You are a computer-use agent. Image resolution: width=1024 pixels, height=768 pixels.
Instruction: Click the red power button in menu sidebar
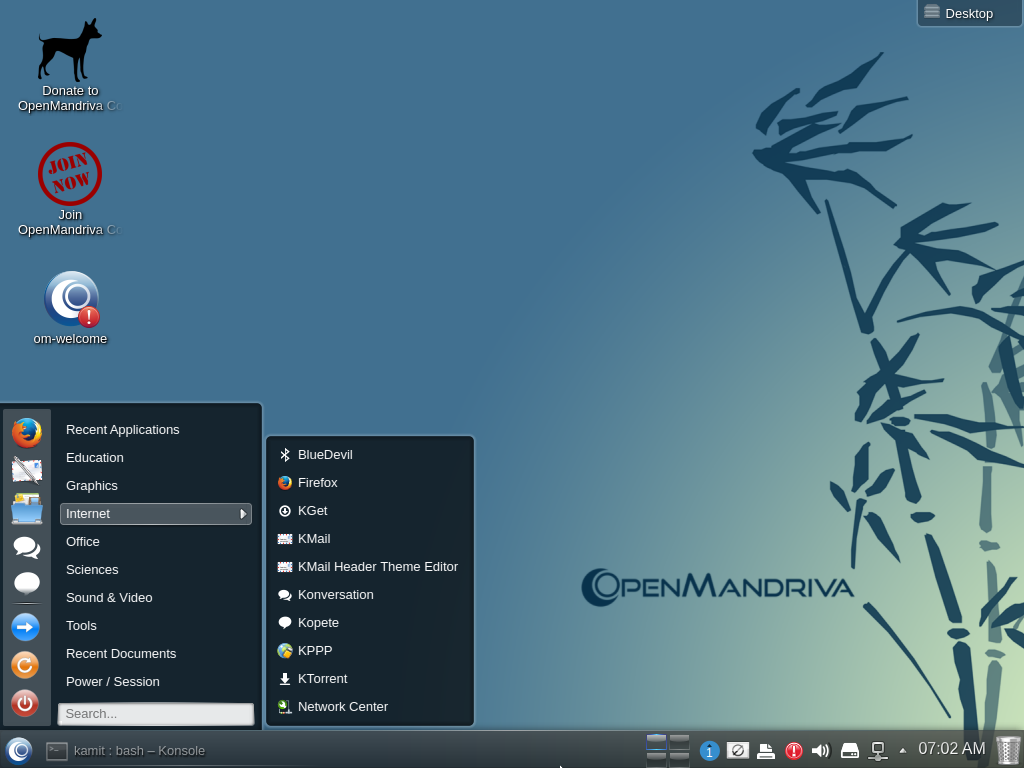[25, 703]
